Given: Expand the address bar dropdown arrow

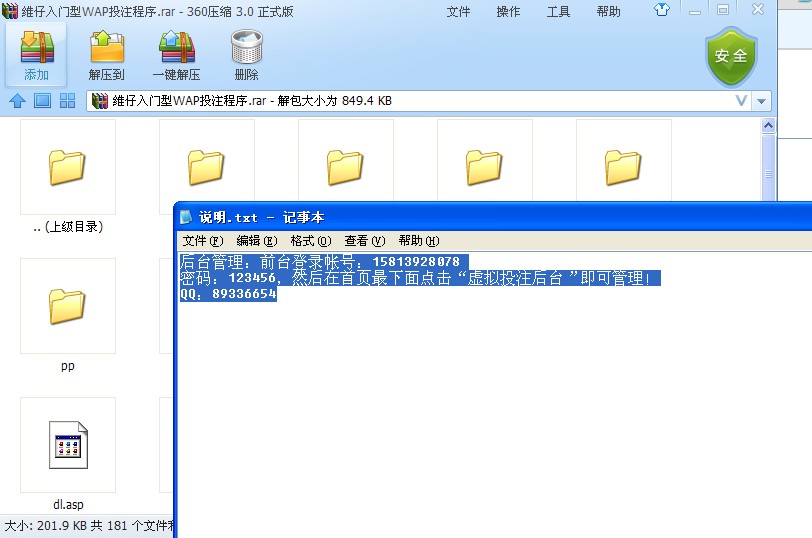Looking at the screenshot, I should [761, 101].
